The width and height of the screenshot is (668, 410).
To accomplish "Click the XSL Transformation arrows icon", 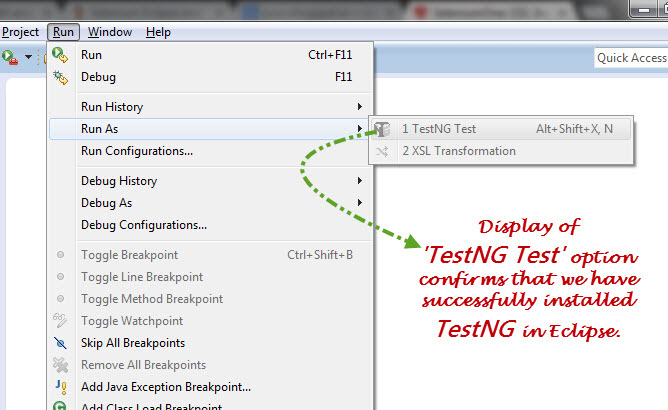I will [x=382, y=151].
